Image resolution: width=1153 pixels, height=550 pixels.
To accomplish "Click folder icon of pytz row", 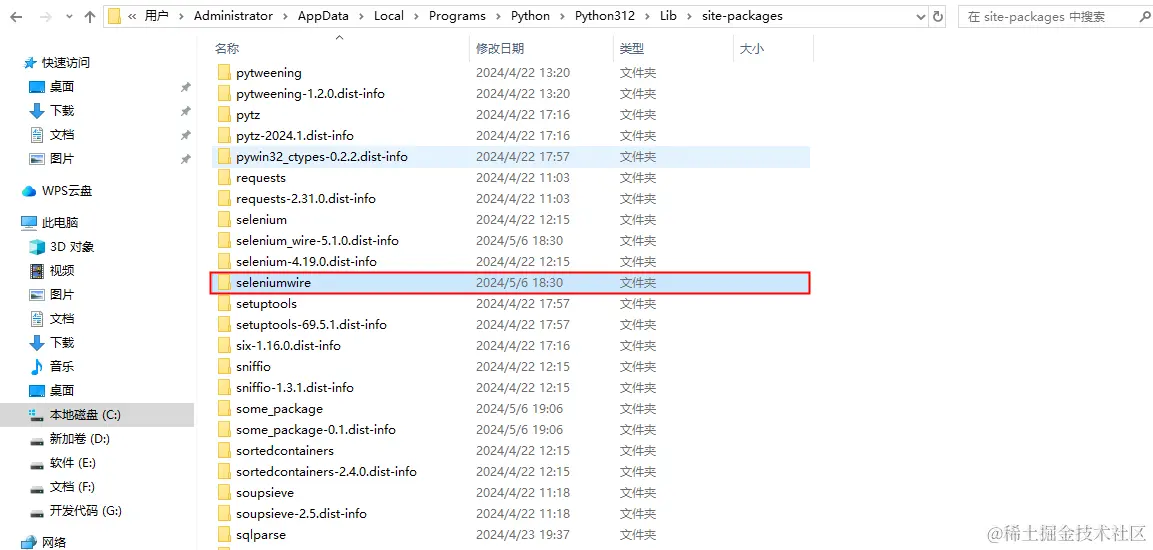I will tap(224, 115).
